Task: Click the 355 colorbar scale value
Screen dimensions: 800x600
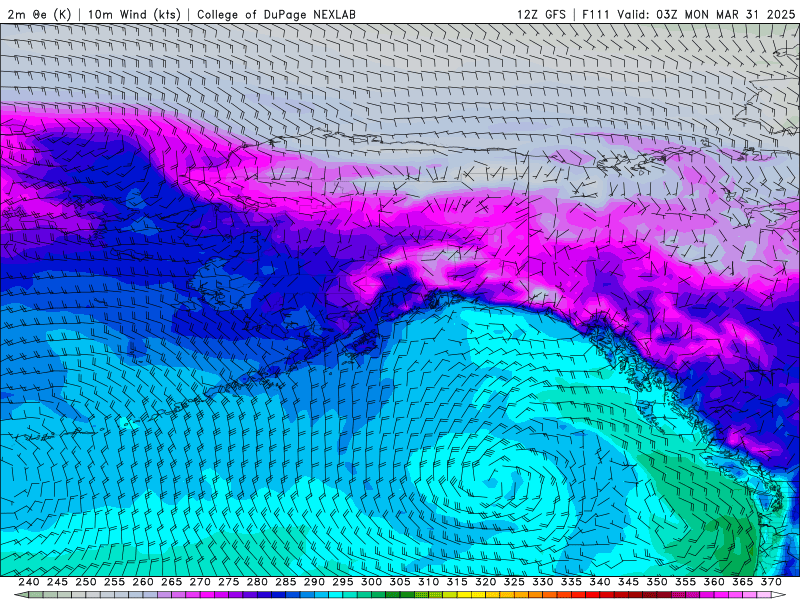Action: point(686,582)
